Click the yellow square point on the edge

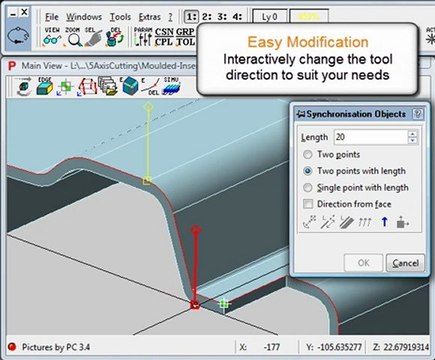point(147,181)
